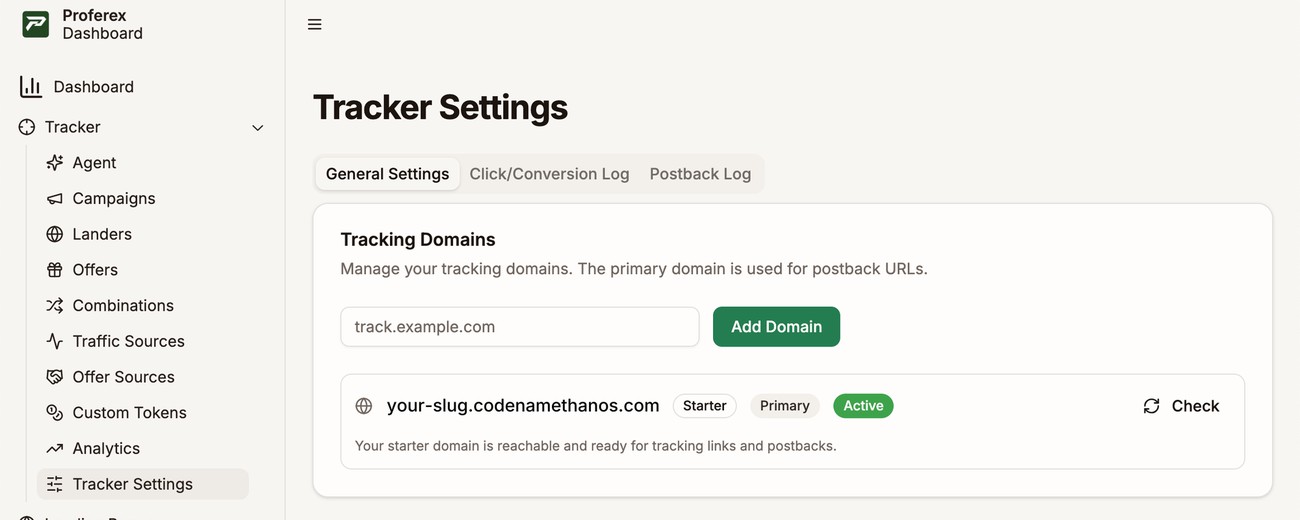Click the Add Domain button
1300x520 pixels.
(x=776, y=327)
